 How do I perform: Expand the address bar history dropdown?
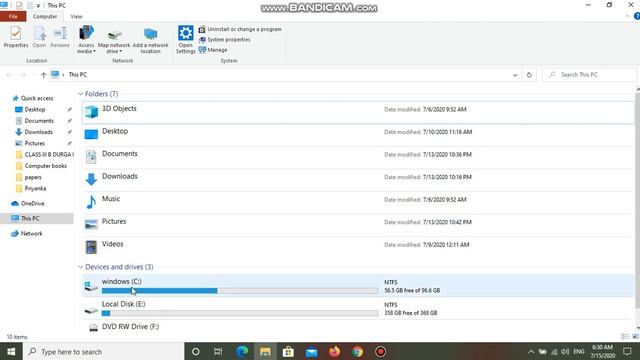click(x=515, y=75)
